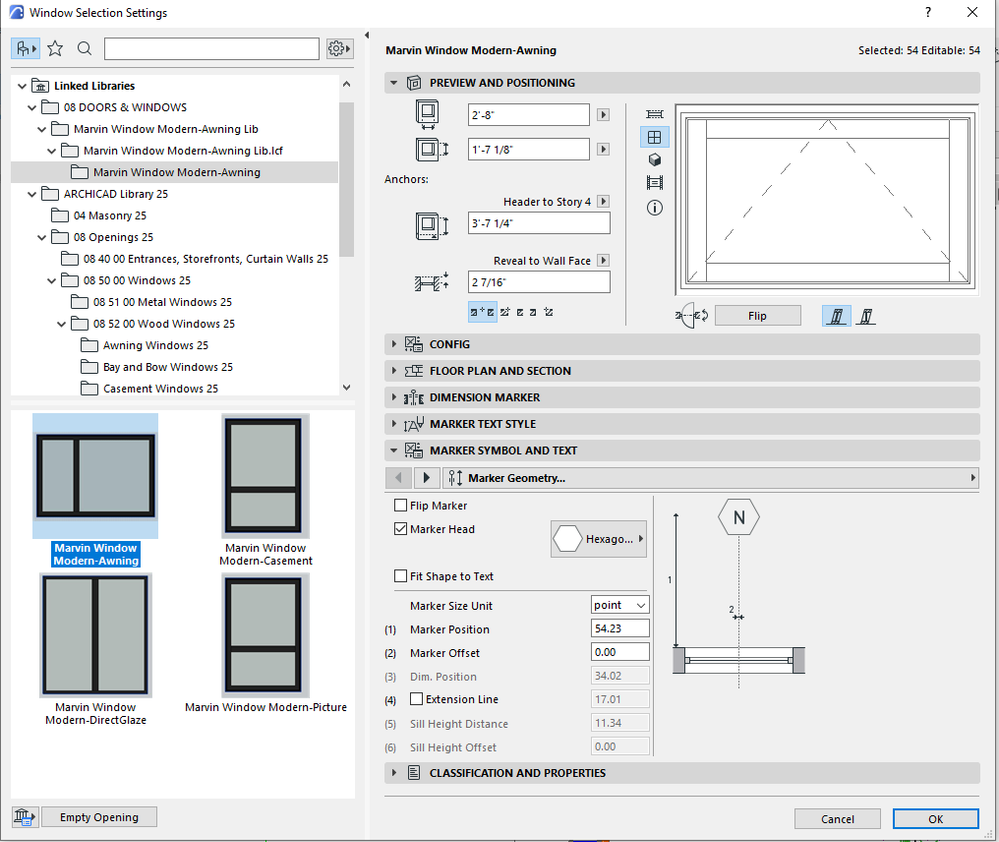Expand Marker Text Style section

tap(394, 424)
